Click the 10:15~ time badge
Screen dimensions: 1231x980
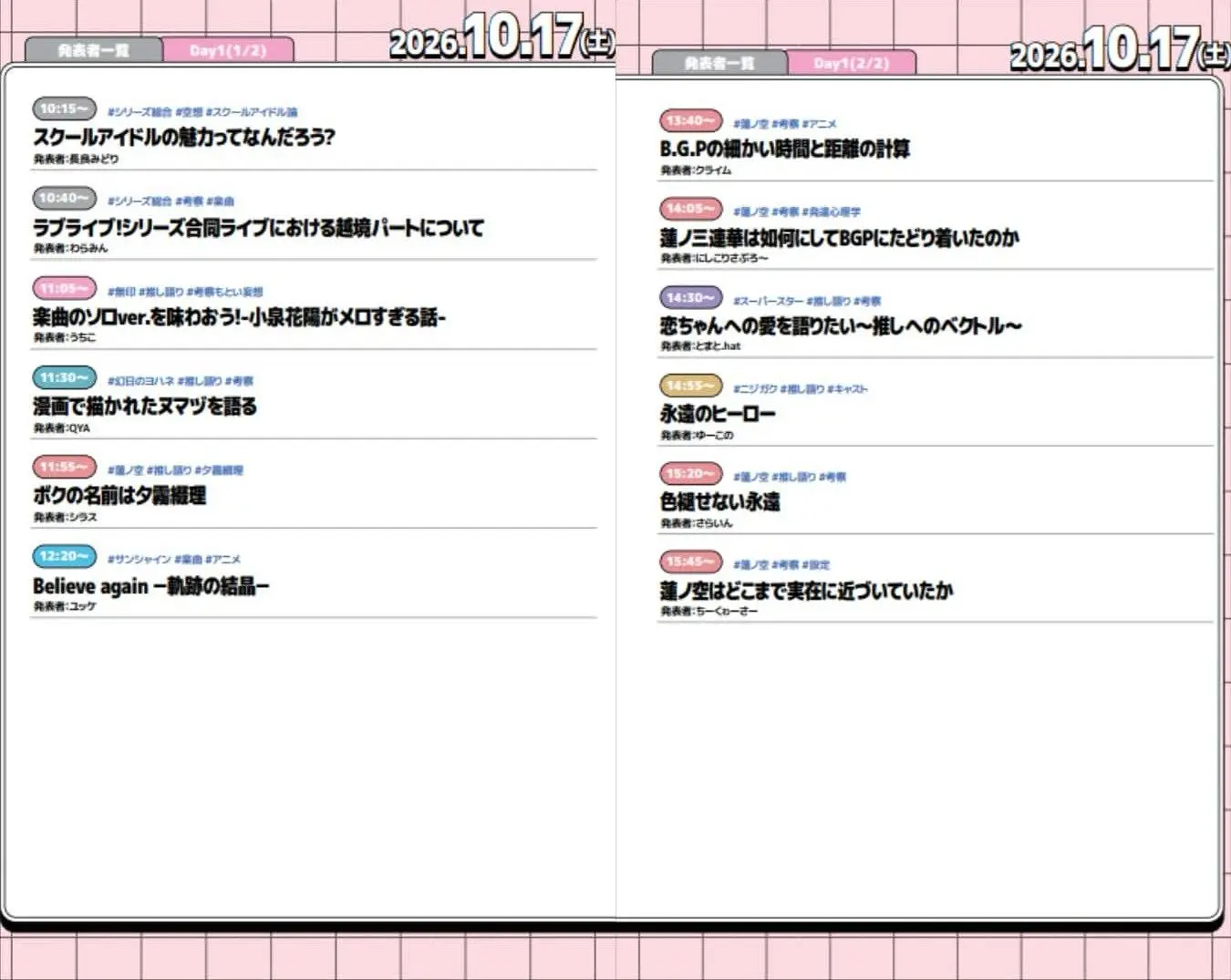[64, 108]
